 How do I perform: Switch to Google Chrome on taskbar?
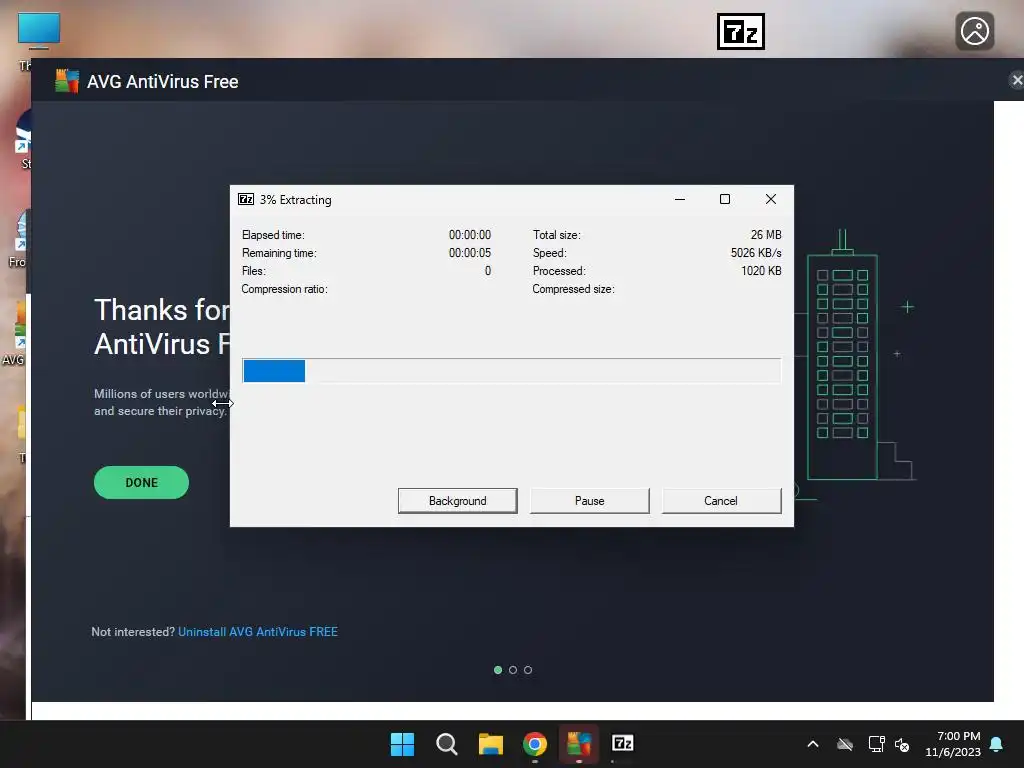coord(535,744)
